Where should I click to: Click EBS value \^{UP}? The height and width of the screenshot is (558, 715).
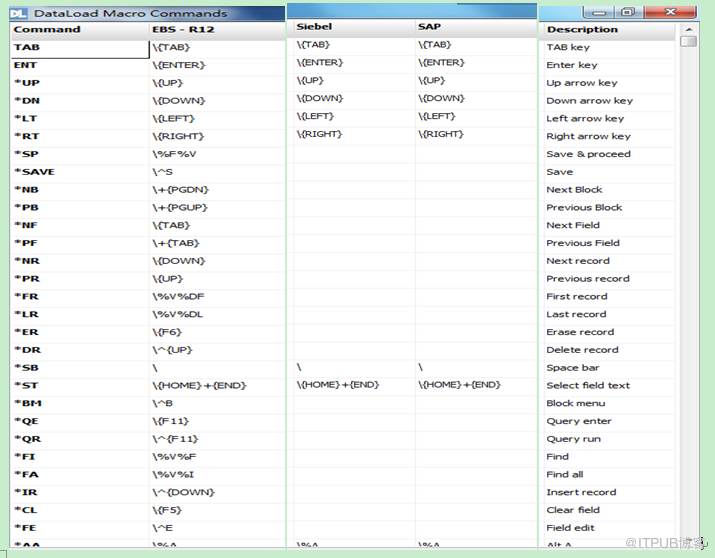pos(172,350)
